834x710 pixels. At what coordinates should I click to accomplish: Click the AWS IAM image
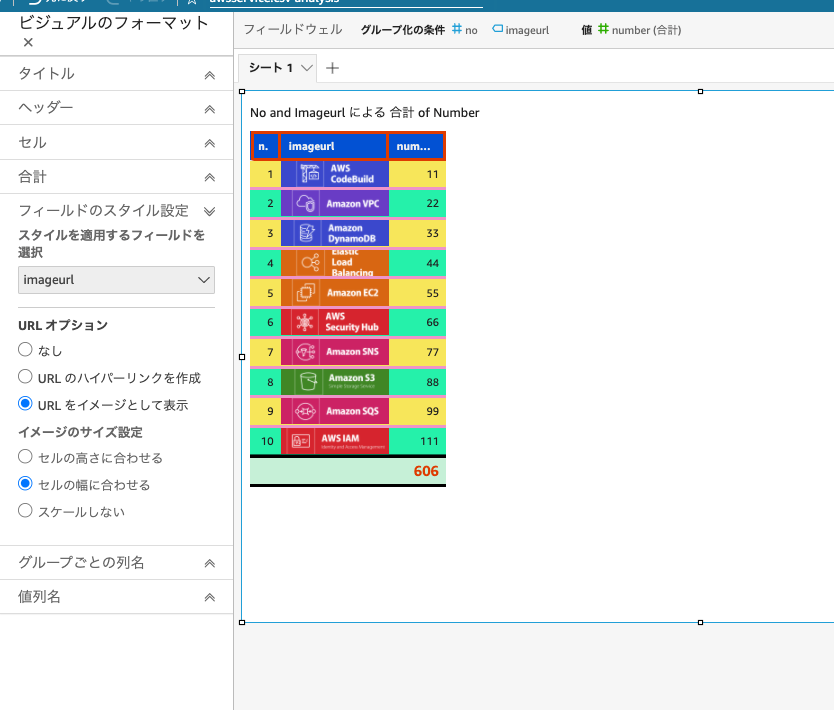click(x=335, y=441)
